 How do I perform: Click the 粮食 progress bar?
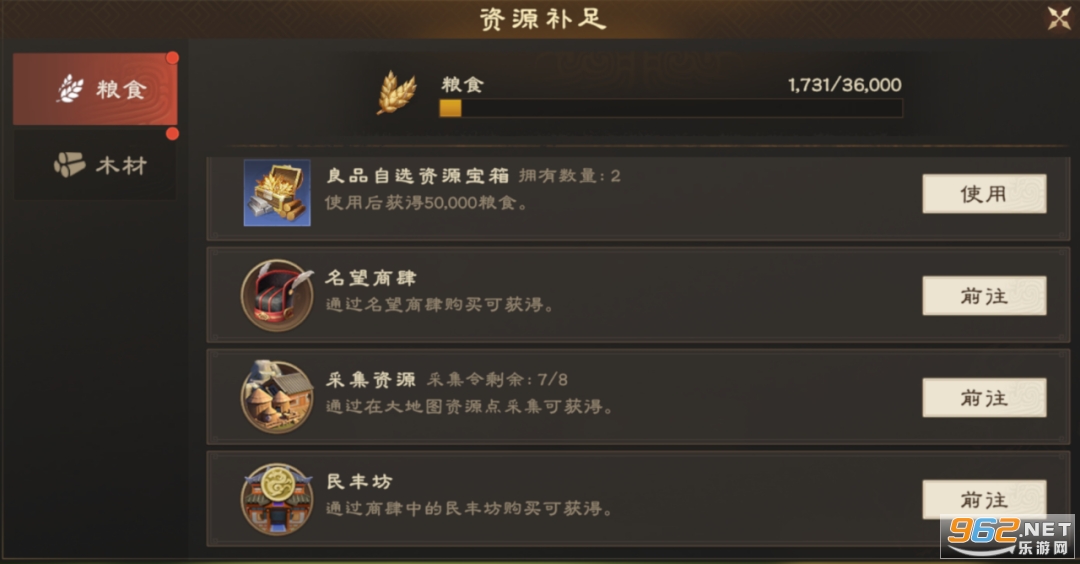(x=671, y=108)
